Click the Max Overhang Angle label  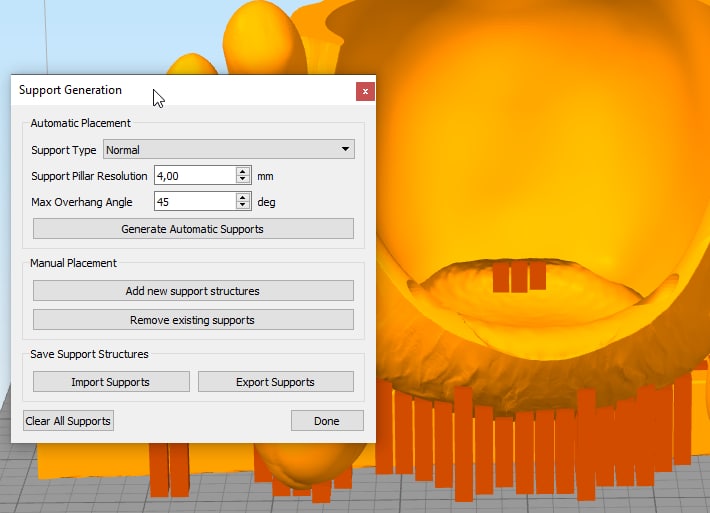coord(82,202)
